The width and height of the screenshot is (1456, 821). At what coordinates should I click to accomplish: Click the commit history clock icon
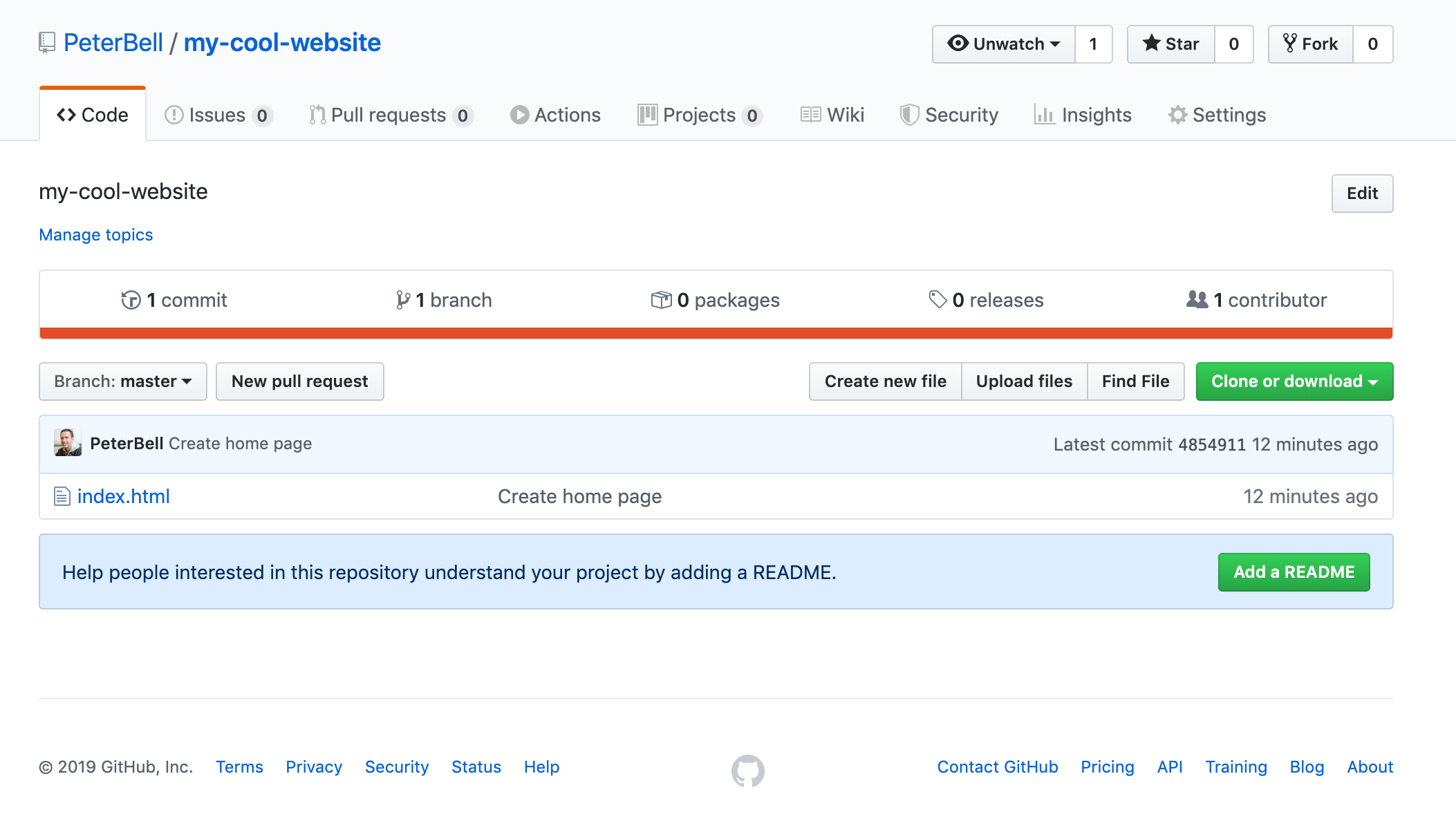click(x=131, y=300)
